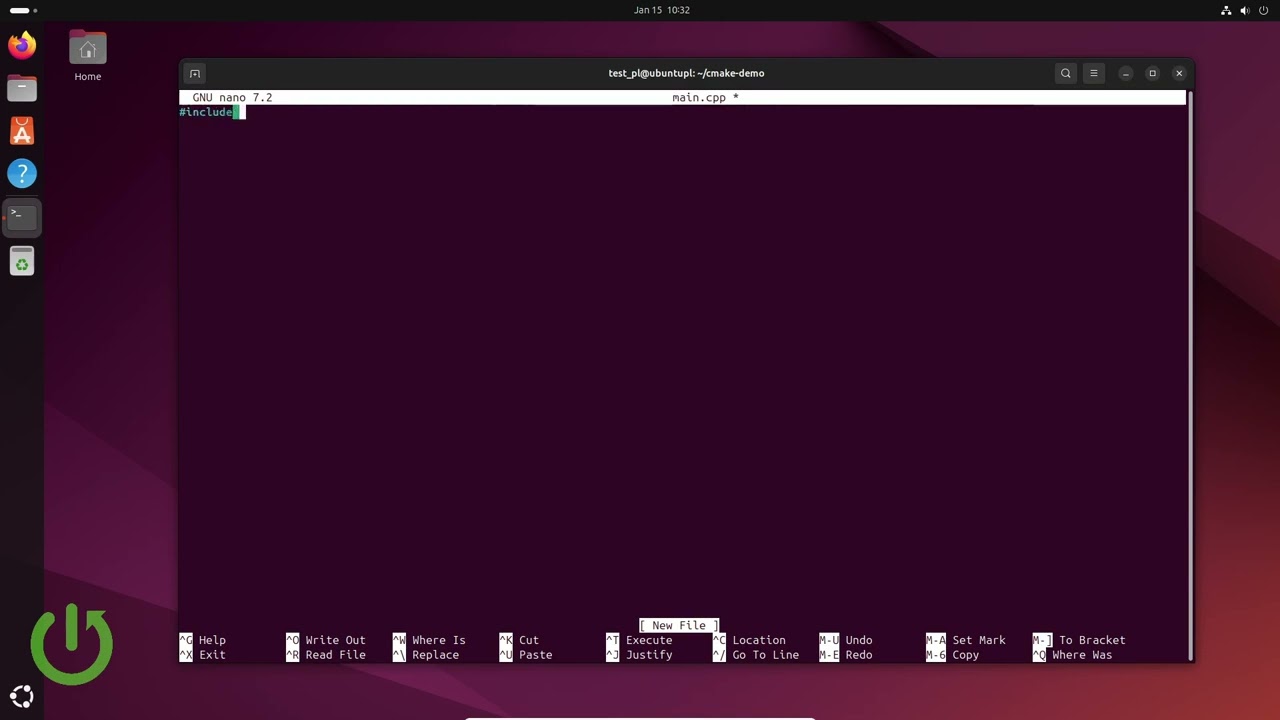
Task: Click the Activities workspace indicator
Action: tap(23, 10)
